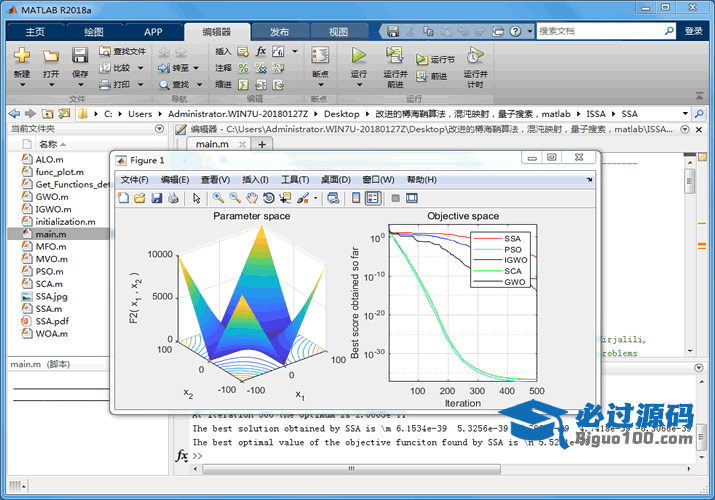Click the Zoom Out tool in Figure 1

click(x=235, y=198)
